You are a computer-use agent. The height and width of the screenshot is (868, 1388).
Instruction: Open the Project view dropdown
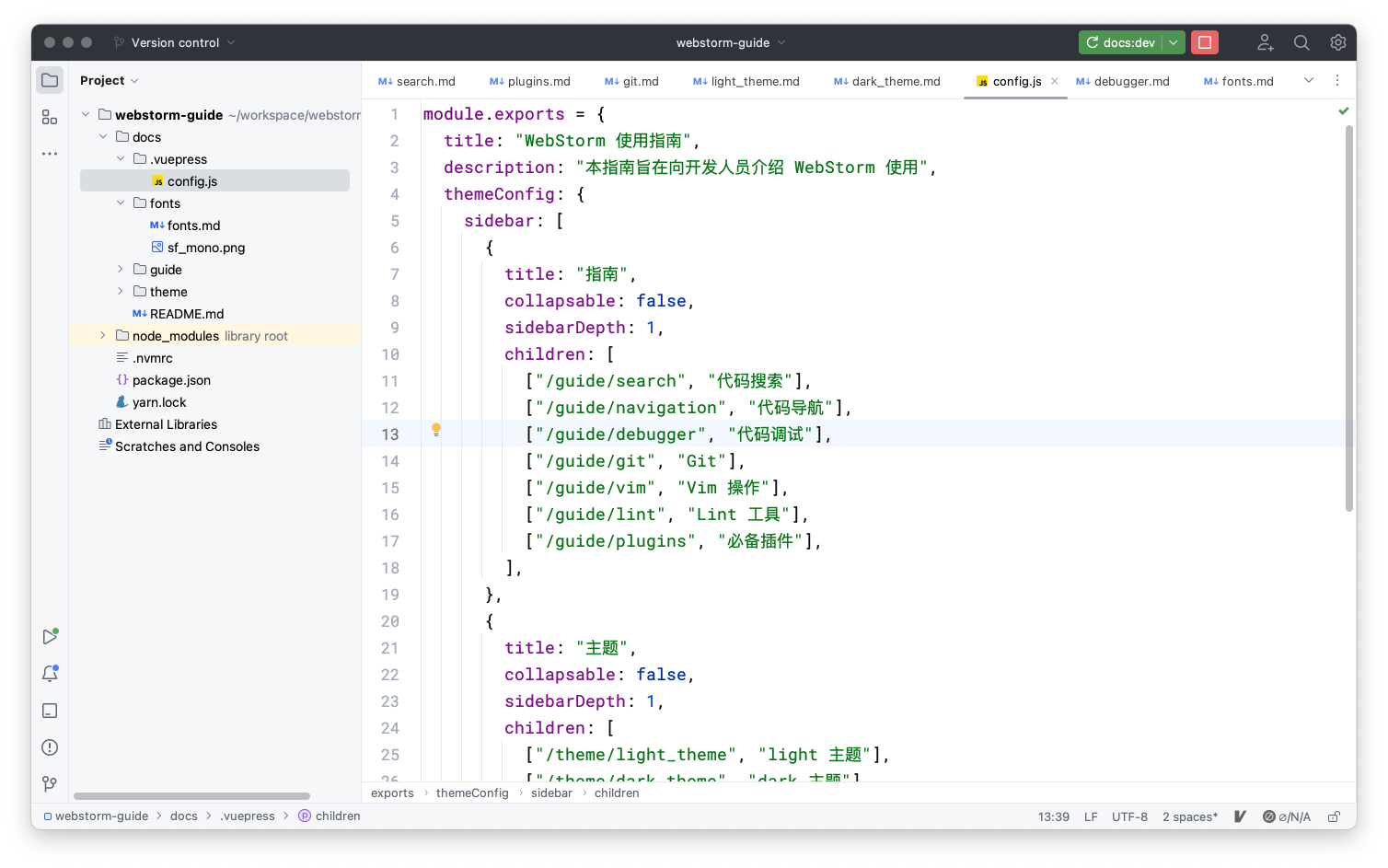point(109,81)
